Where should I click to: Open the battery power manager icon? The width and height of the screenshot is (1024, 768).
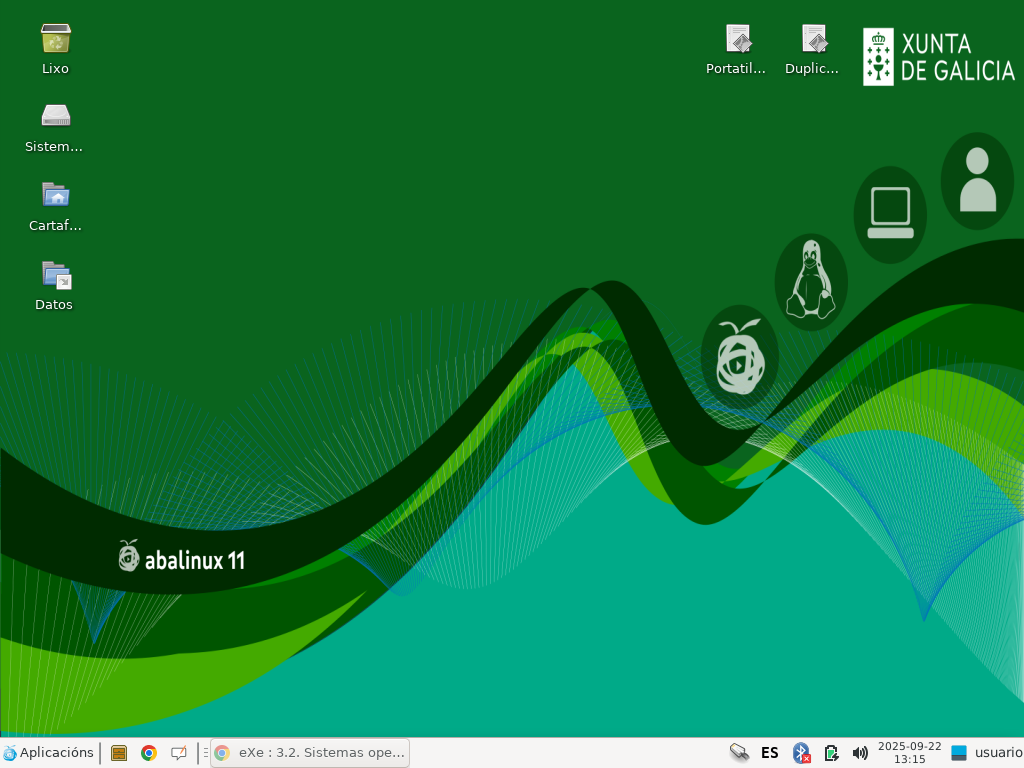point(831,753)
